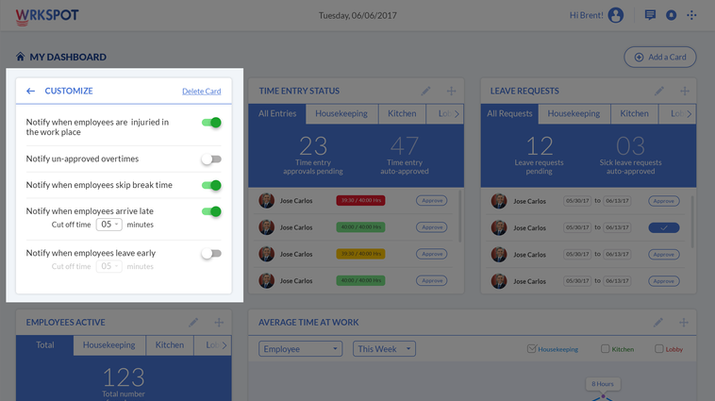Click the plus icon in Add a Card
The height and width of the screenshot is (401, 715).
pos(639,57)
